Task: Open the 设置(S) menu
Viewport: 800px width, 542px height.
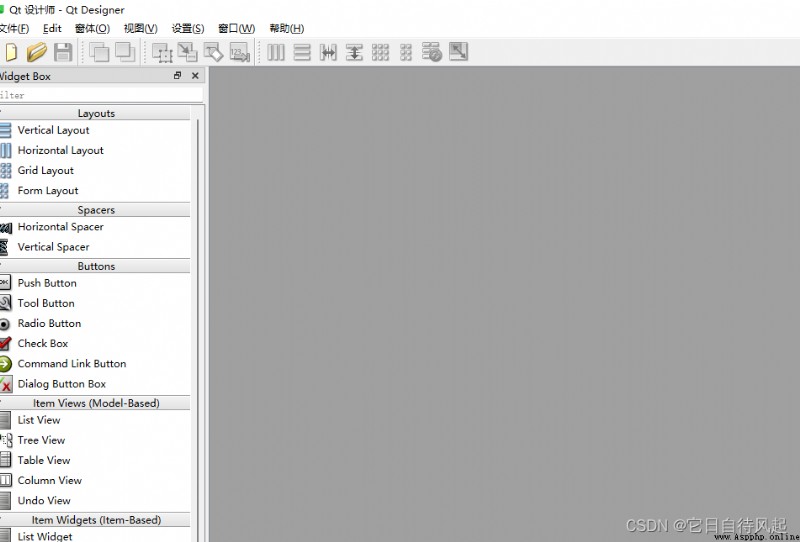Action: point(188,29)
